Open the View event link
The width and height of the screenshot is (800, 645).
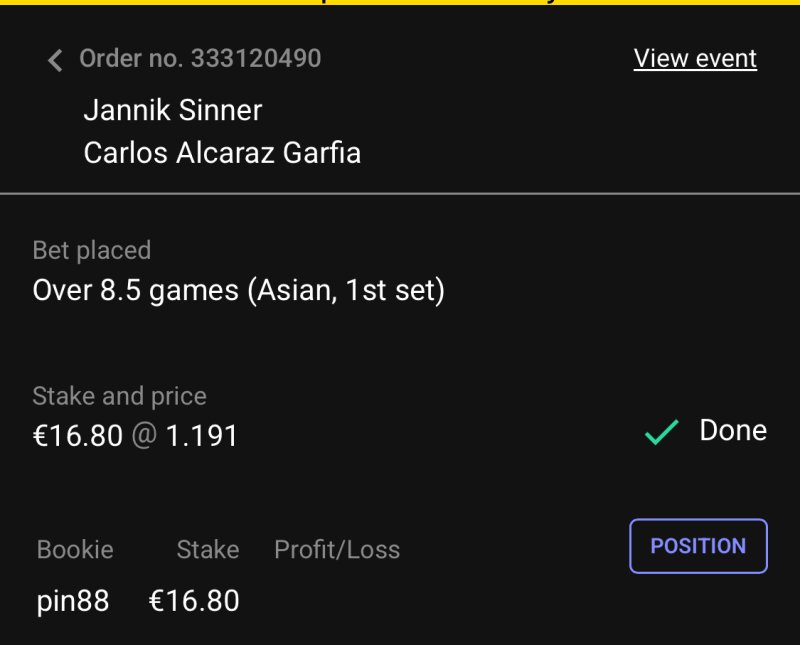point(695,59)
